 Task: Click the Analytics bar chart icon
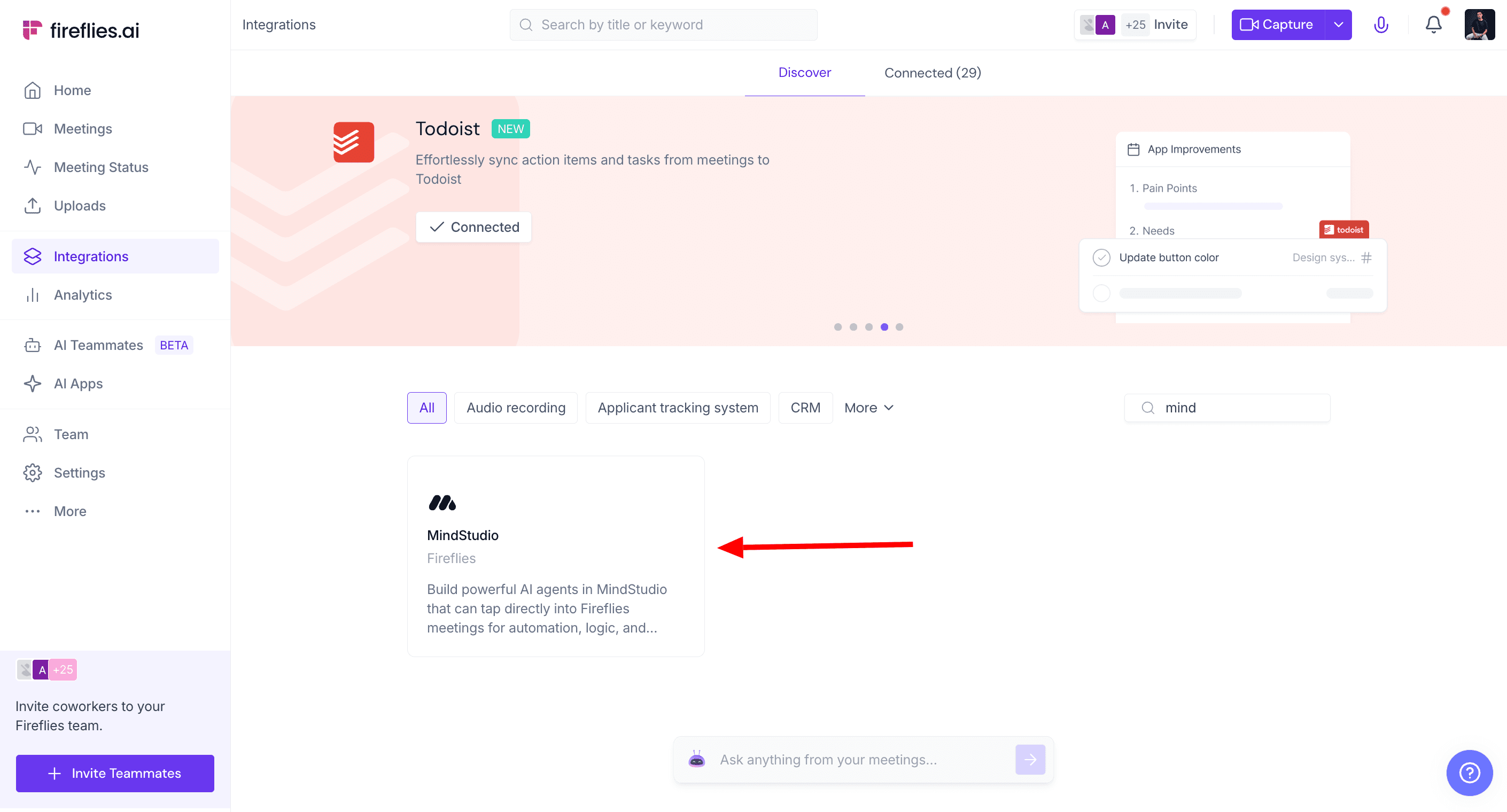32,295
